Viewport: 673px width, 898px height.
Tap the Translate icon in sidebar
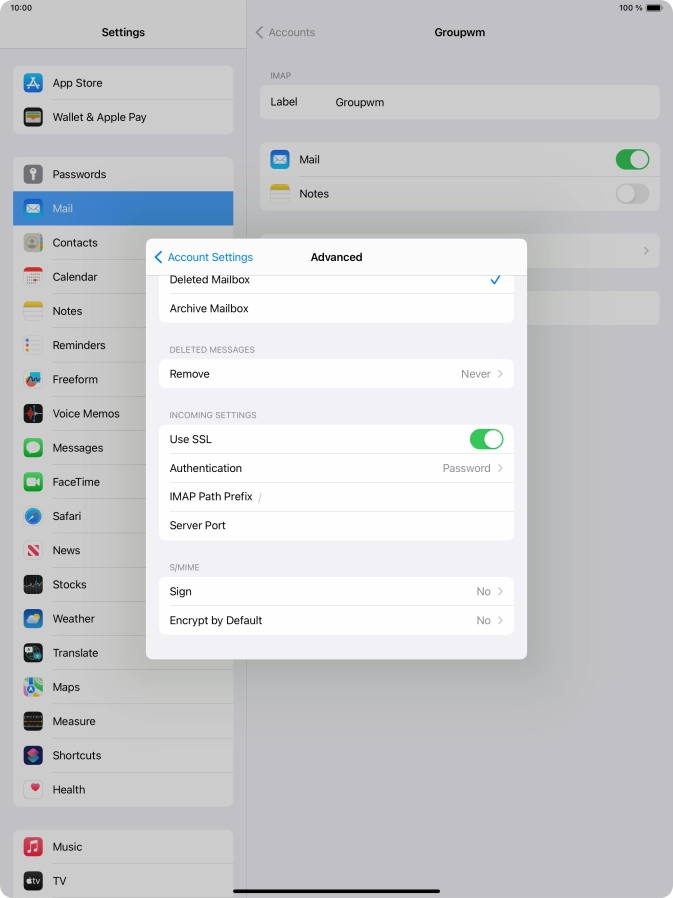34,653
